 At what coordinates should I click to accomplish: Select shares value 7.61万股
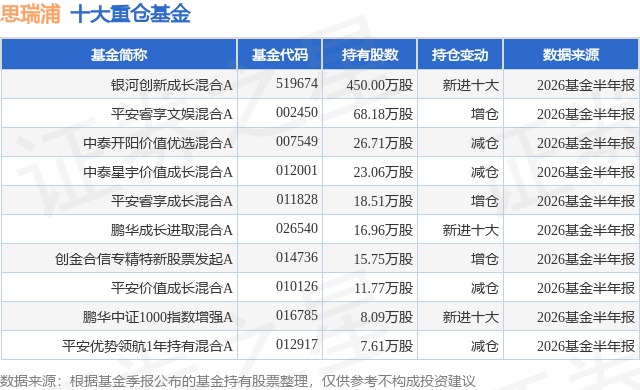point(387,346)
